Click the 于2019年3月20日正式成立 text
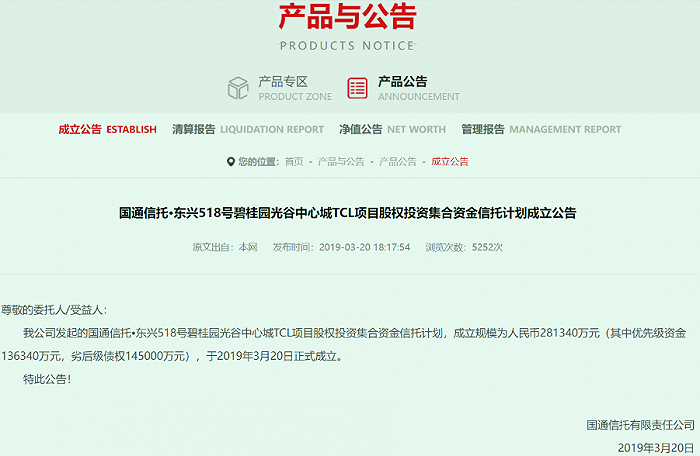The image size is (700, 456). (x=271, y=356)
